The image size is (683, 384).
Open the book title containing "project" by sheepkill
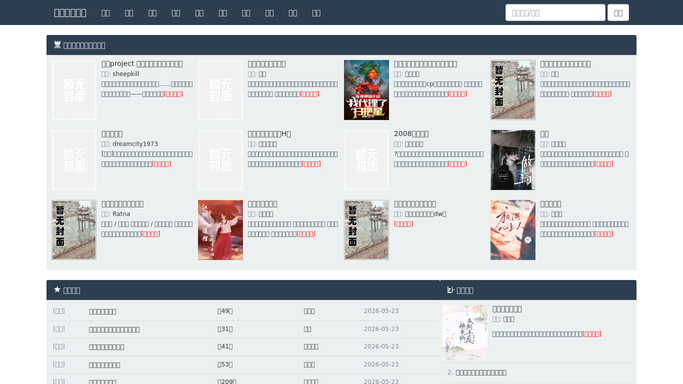142,64
